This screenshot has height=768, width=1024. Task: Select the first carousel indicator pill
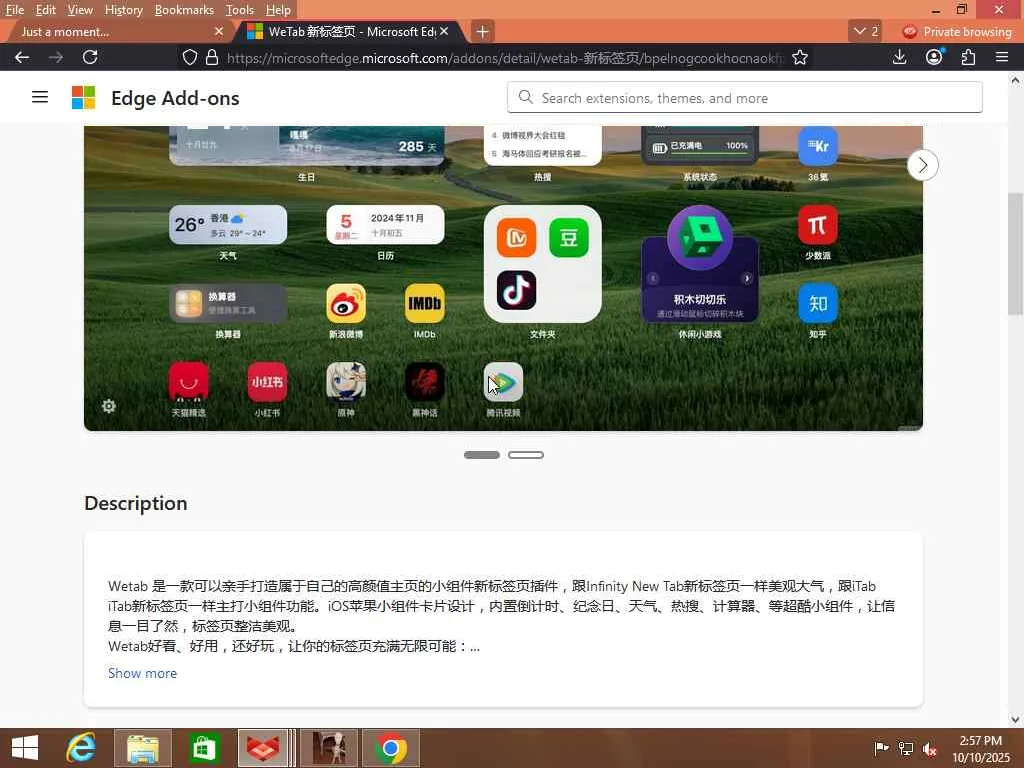tap(482, 455)
